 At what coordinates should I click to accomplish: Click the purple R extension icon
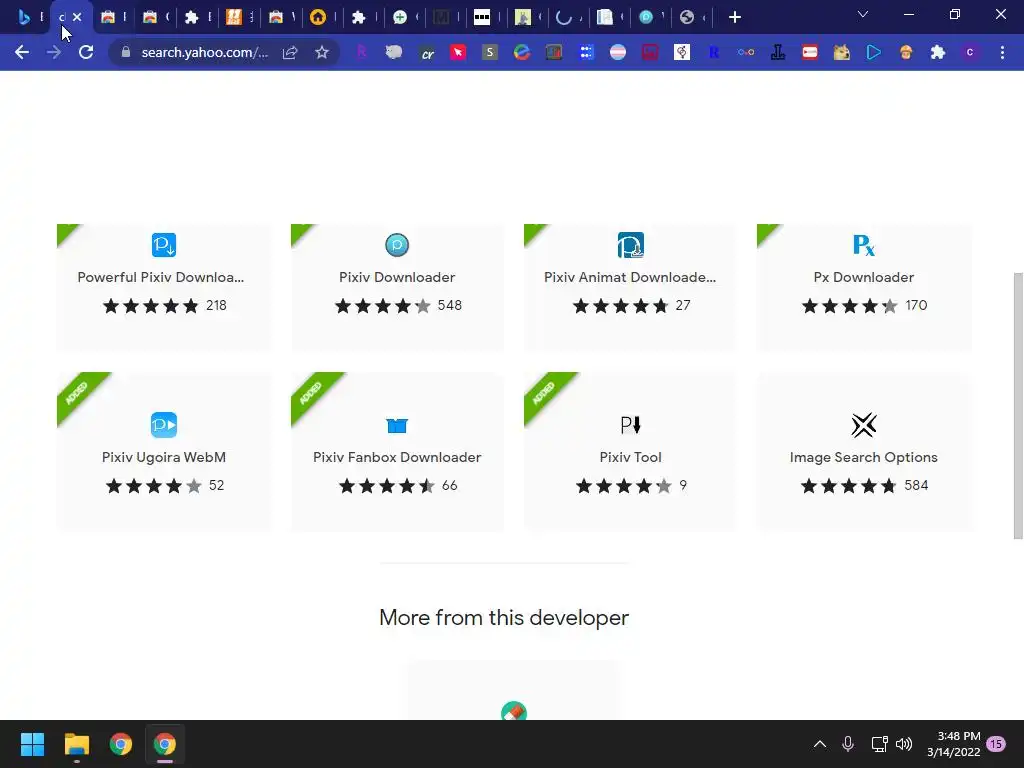point(361,52)
